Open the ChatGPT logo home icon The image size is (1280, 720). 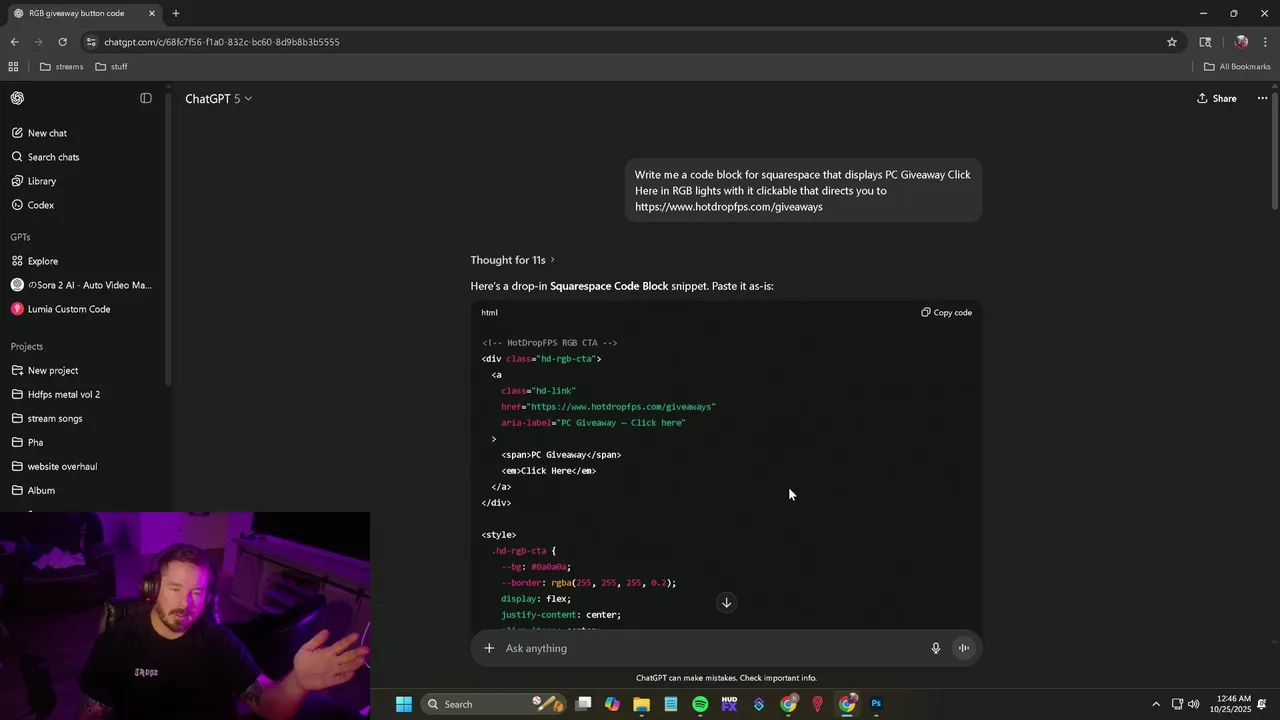click(x=17, y=98)
